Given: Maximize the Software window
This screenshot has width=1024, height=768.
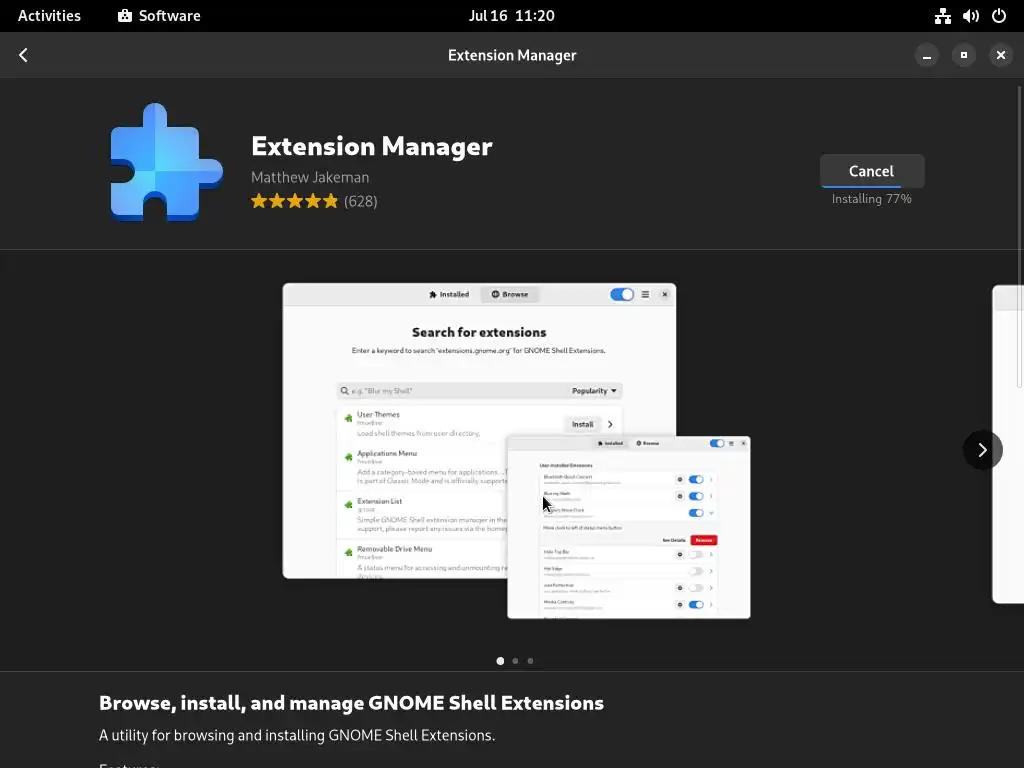Looking at the screenshot, I should 963,56.
